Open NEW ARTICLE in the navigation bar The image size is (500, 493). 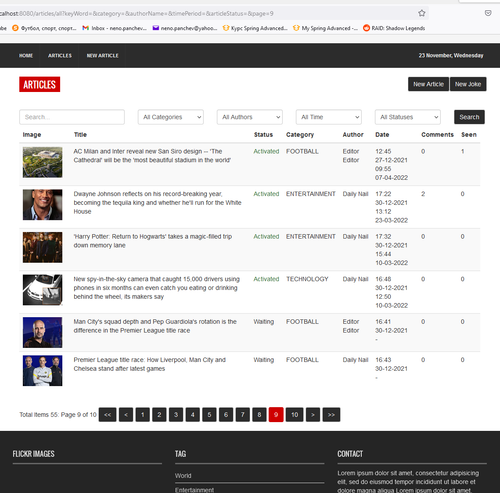click(x=103, y=56)
